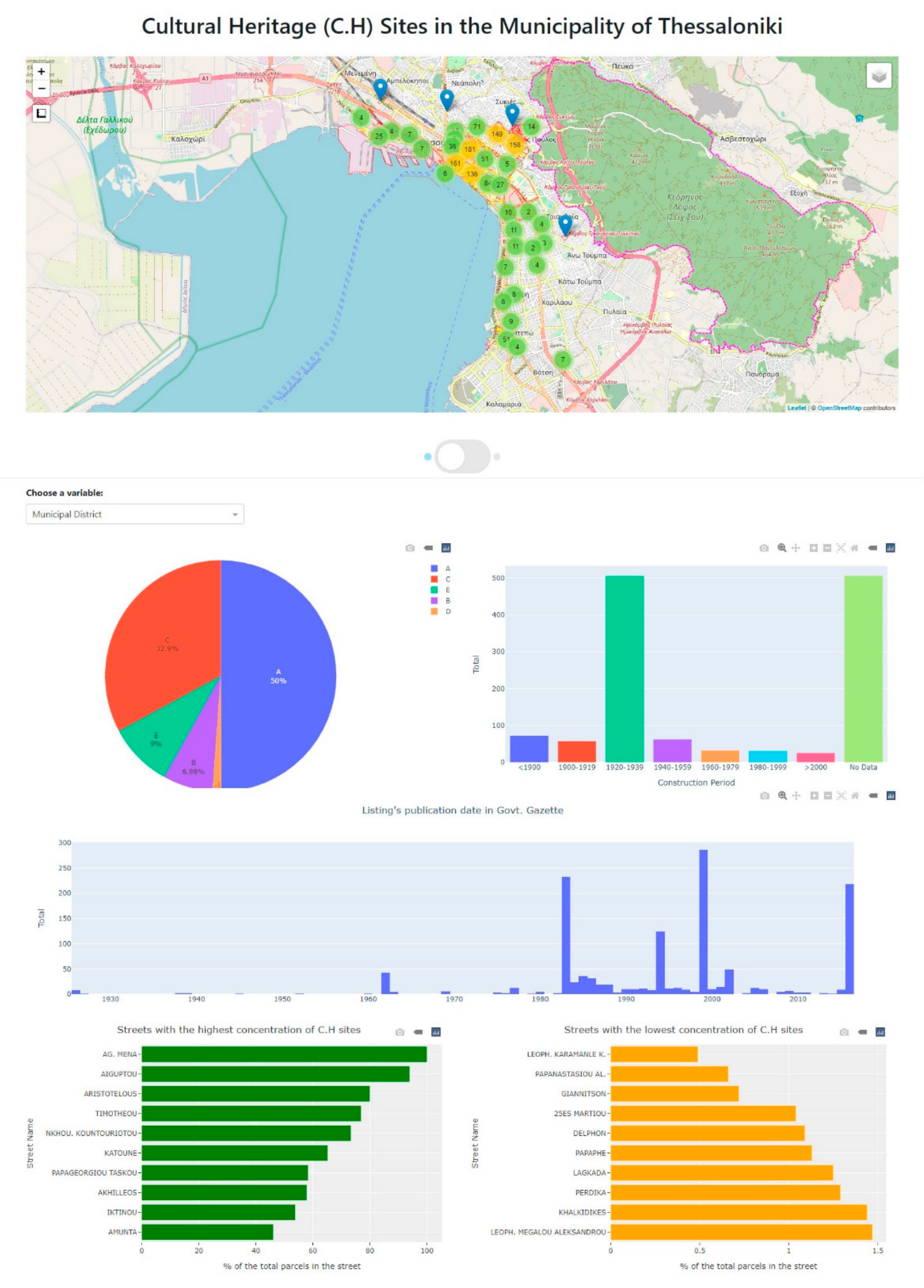Download pie chart as PNG camera icon
The width and height of the screenshot is (924, 1288).
pos(410,548)
